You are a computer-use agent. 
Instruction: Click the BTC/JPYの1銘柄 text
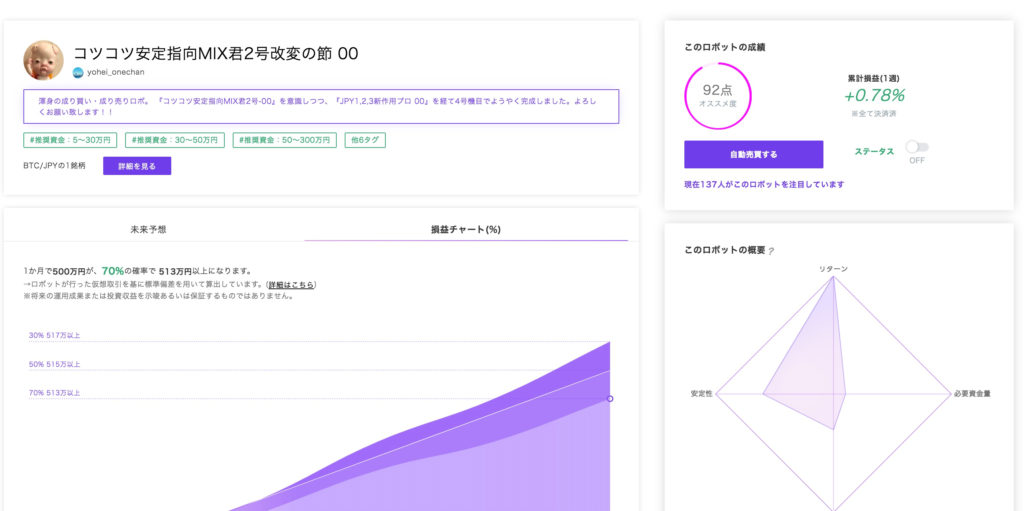coord(54,166)
